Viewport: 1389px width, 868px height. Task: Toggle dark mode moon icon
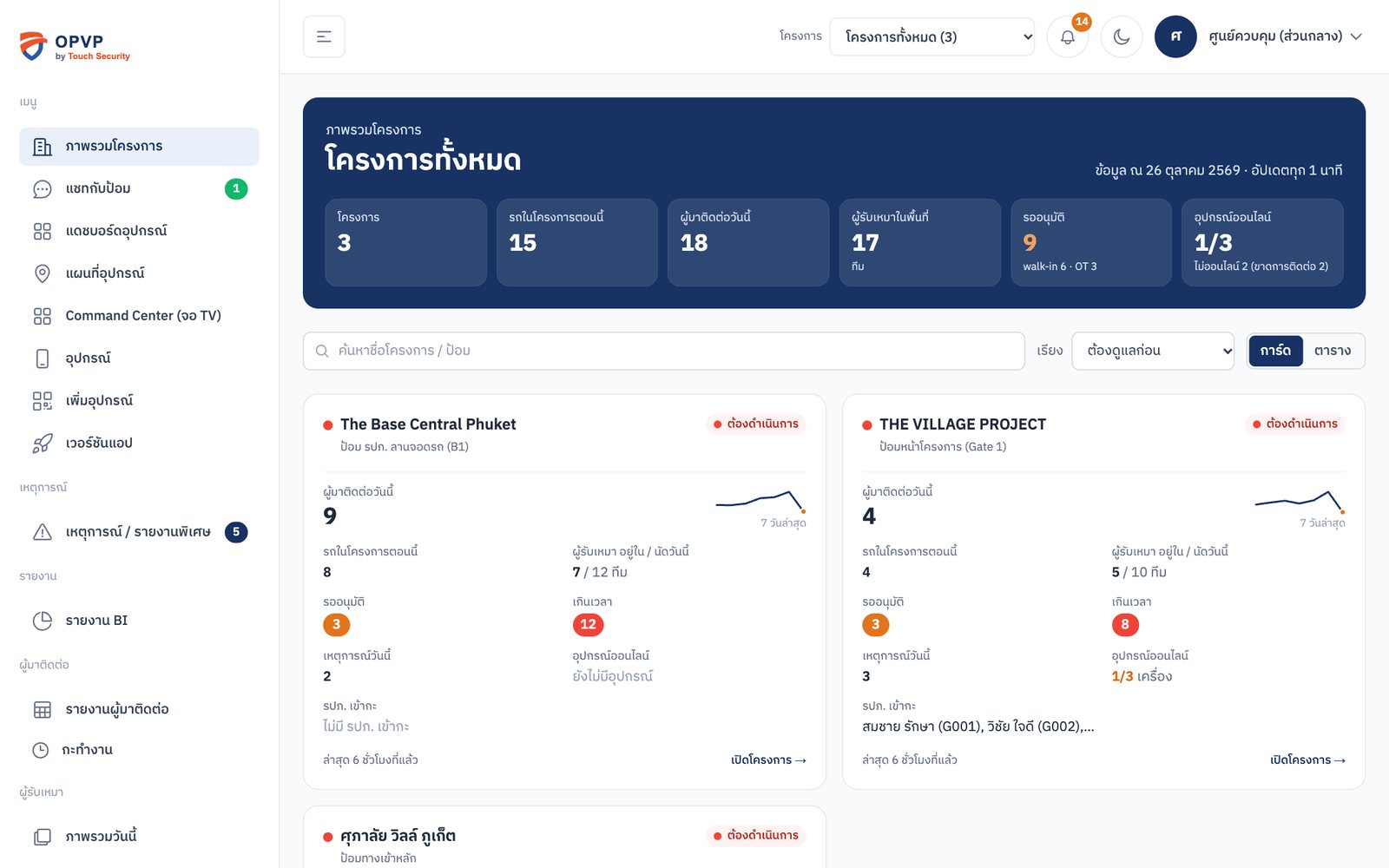[1122, 36]
